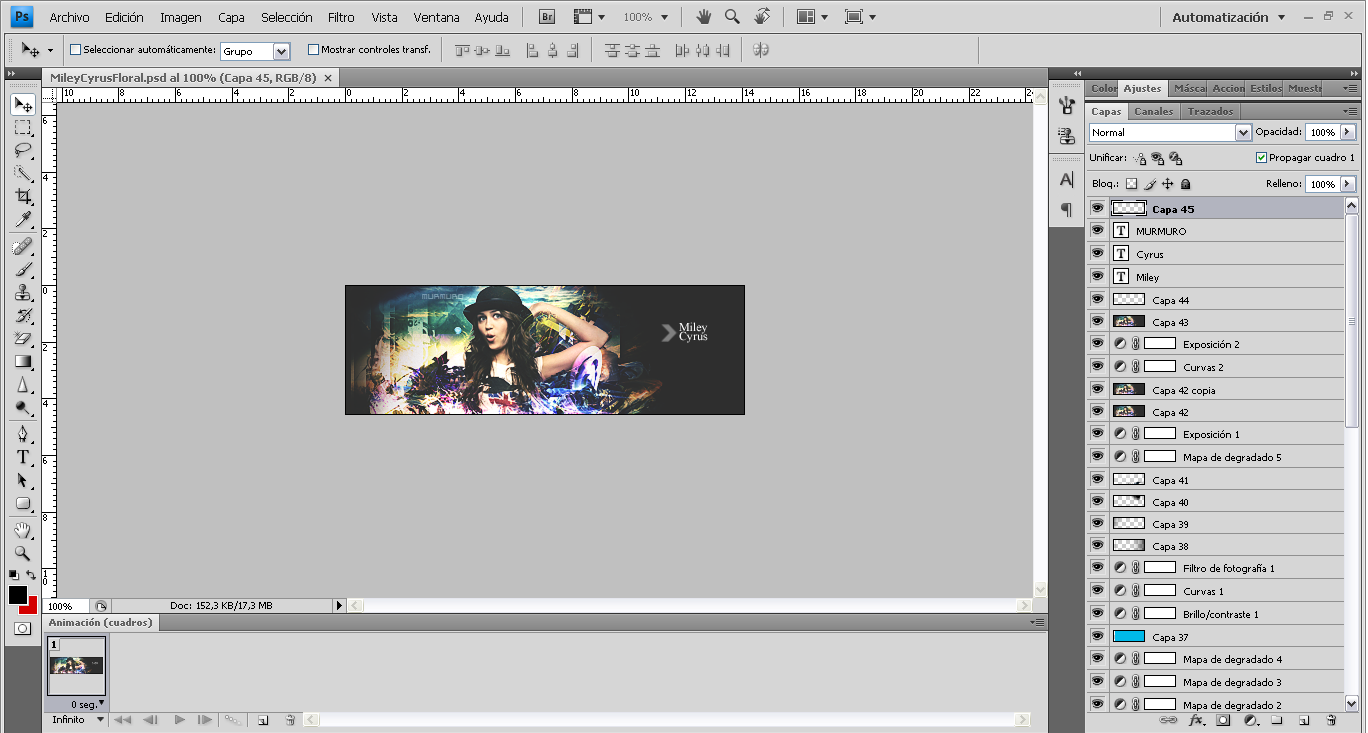Switch to the Trazados tab

click(1211, 111)
